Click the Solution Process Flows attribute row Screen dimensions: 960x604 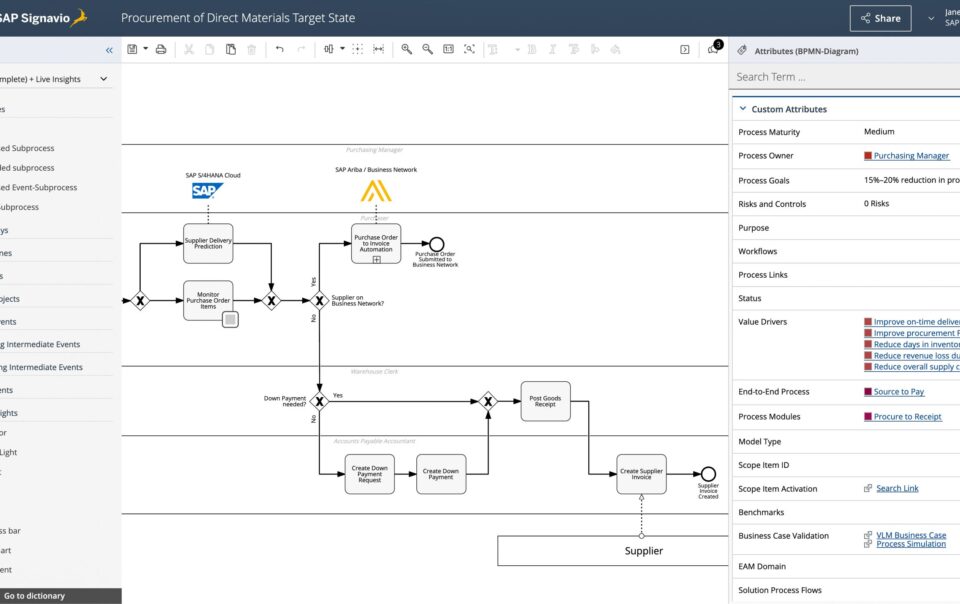click(x=846, y=590)
